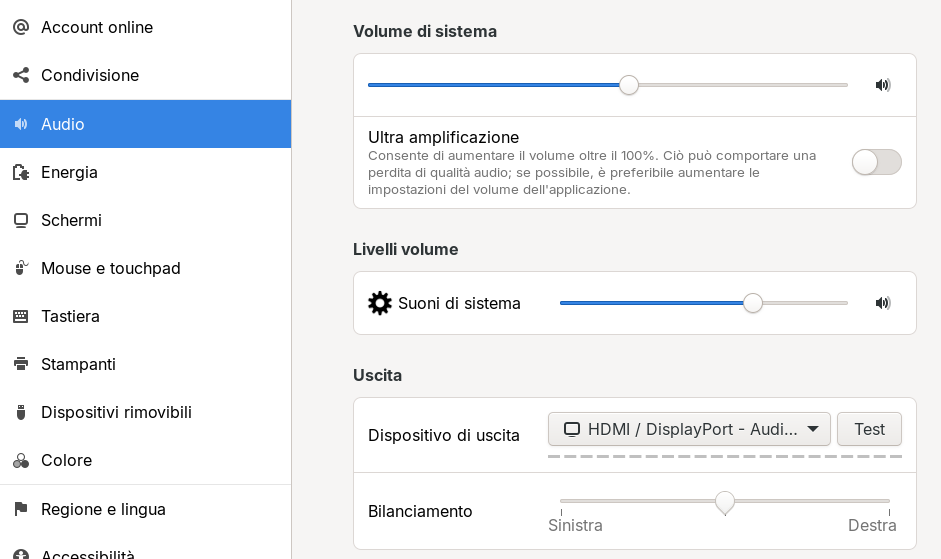Mute system volume via speaker icon
Screen dimensions: 941x559
(x=883, y=85)
